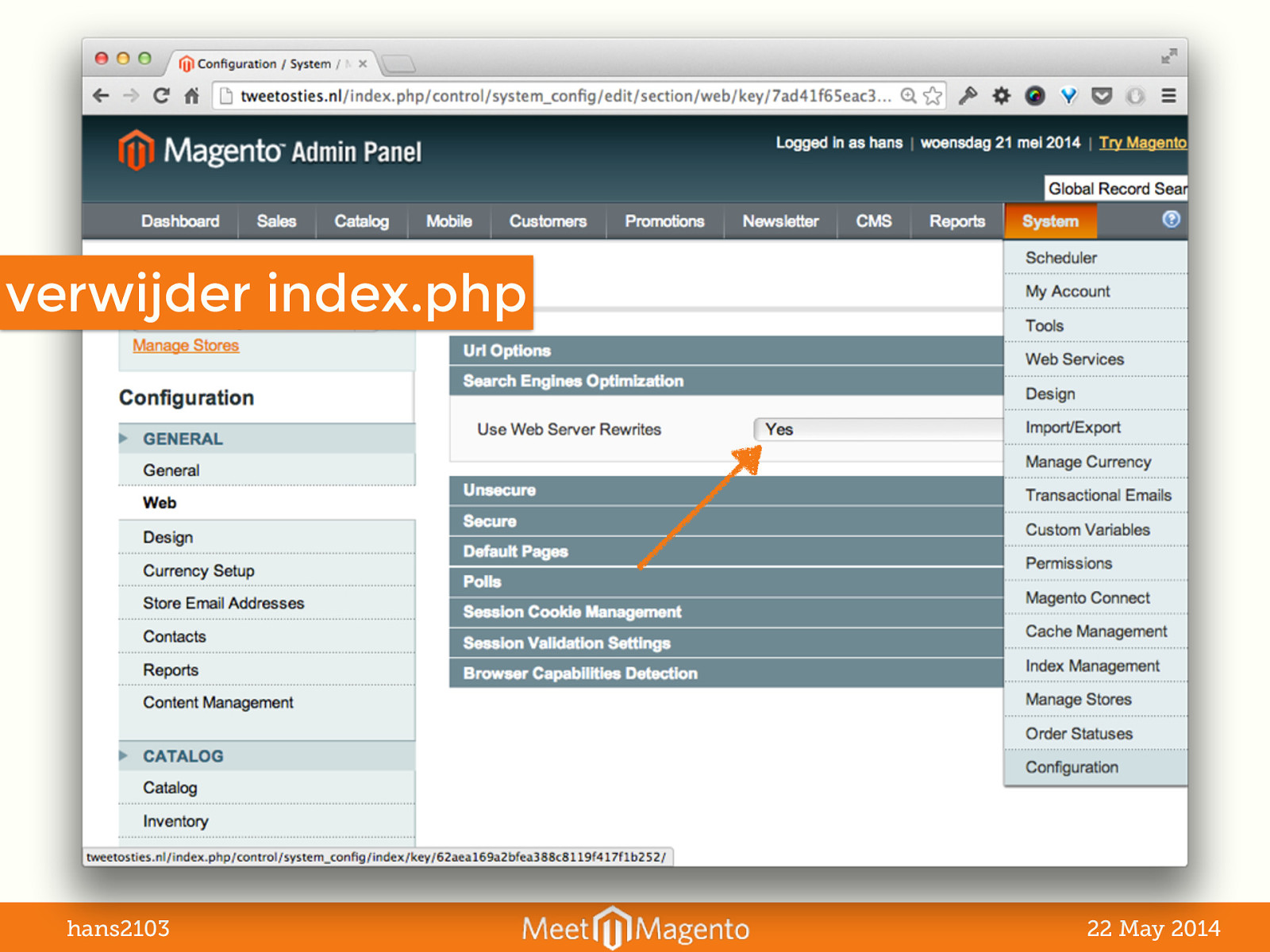
Task: Click the browser forward arrow
Action: click(x=131, y=96)
